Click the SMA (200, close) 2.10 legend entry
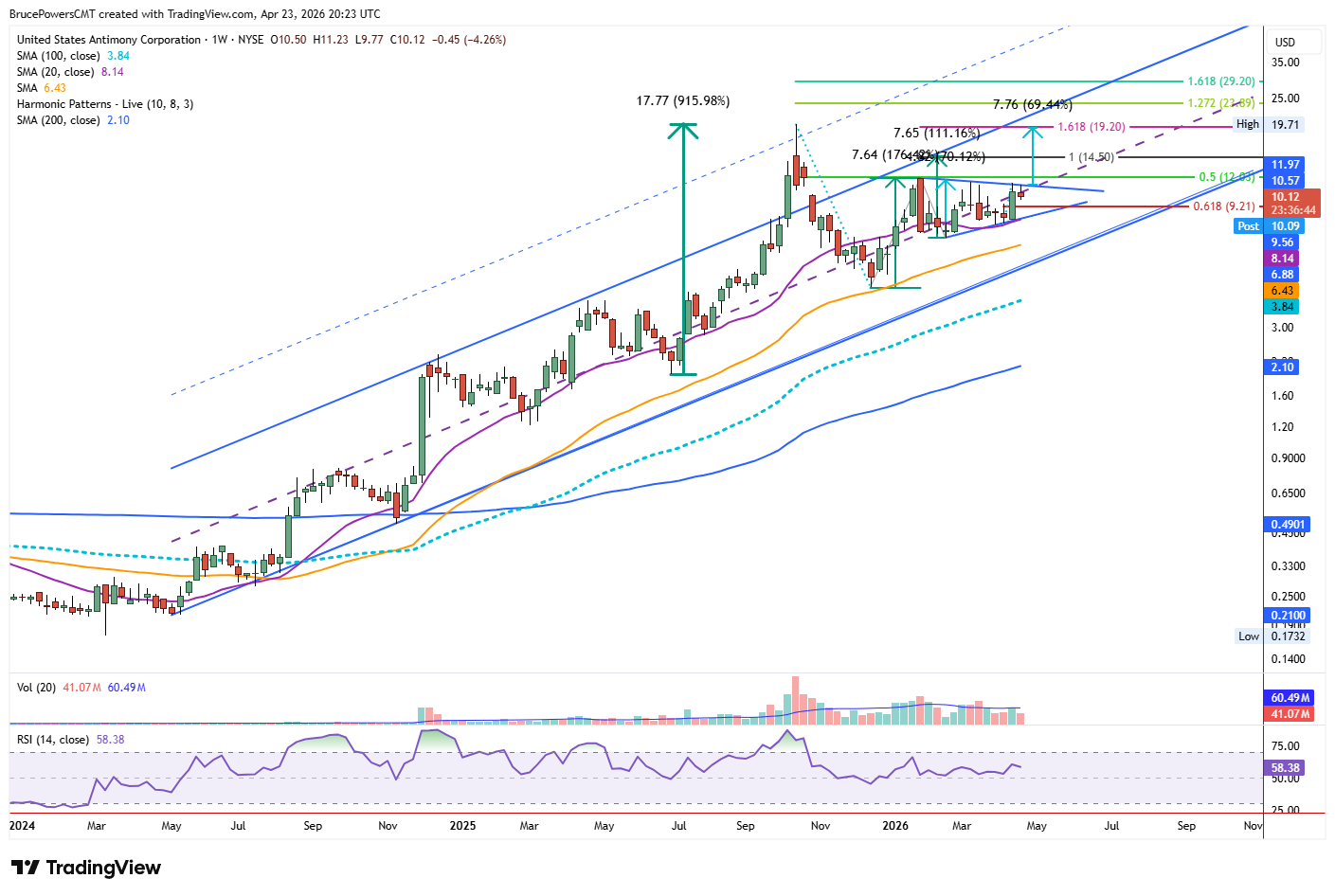This screenshot has height=896, width=1335. [x=73, y=120]
